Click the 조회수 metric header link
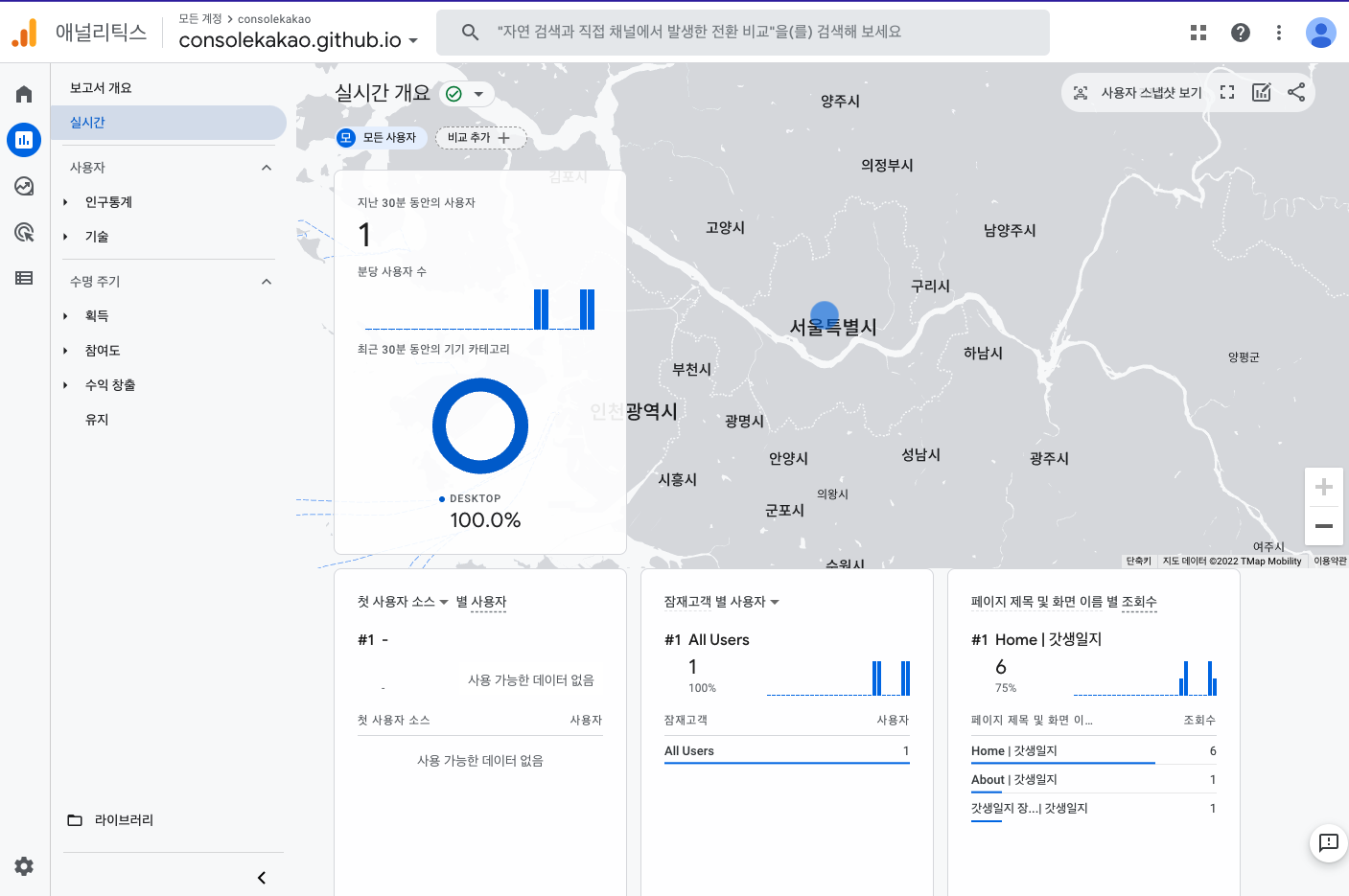Viewport: 1349px width, 896px height. click(1139, 602)
